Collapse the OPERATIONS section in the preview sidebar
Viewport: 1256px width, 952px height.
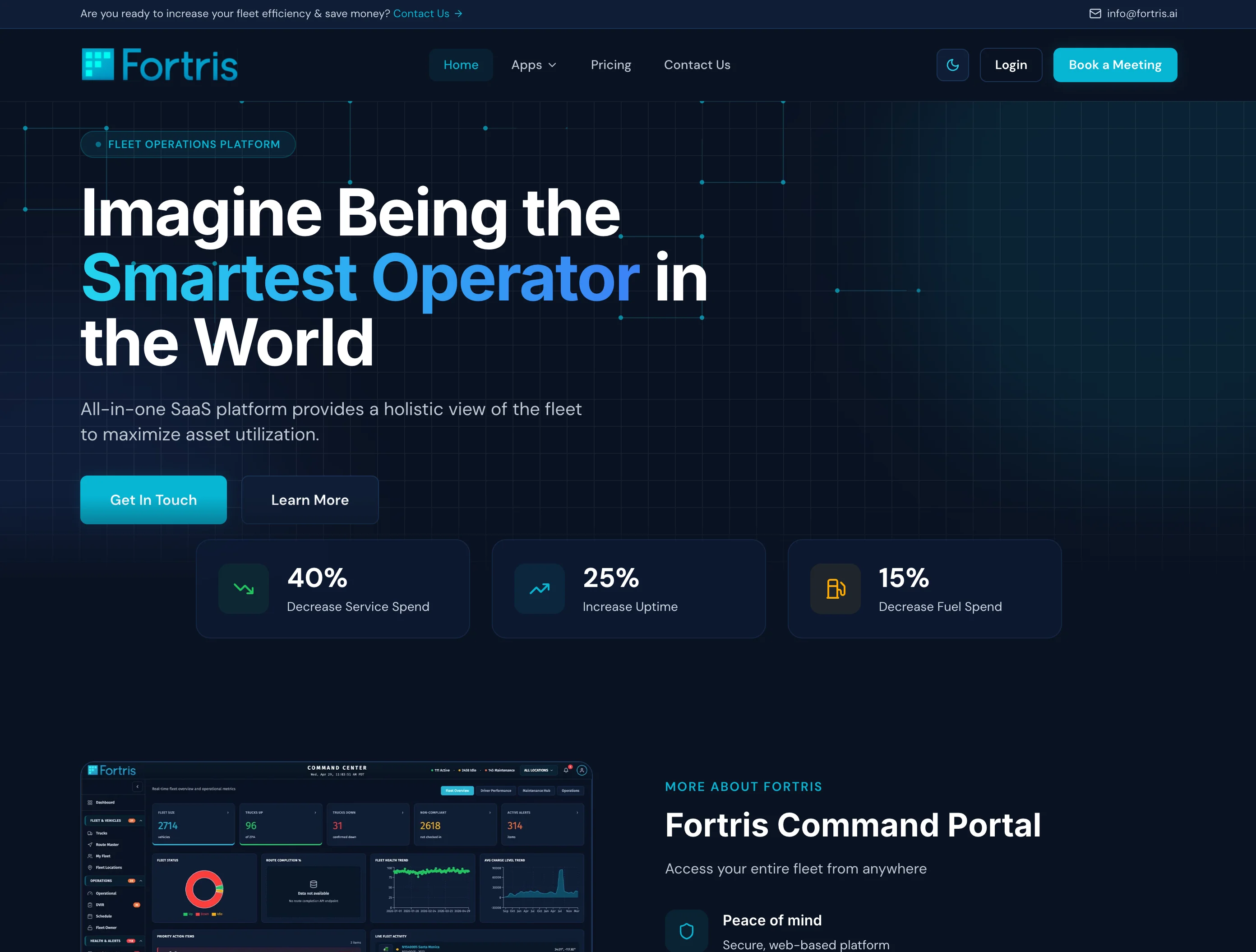click(141, 880)
